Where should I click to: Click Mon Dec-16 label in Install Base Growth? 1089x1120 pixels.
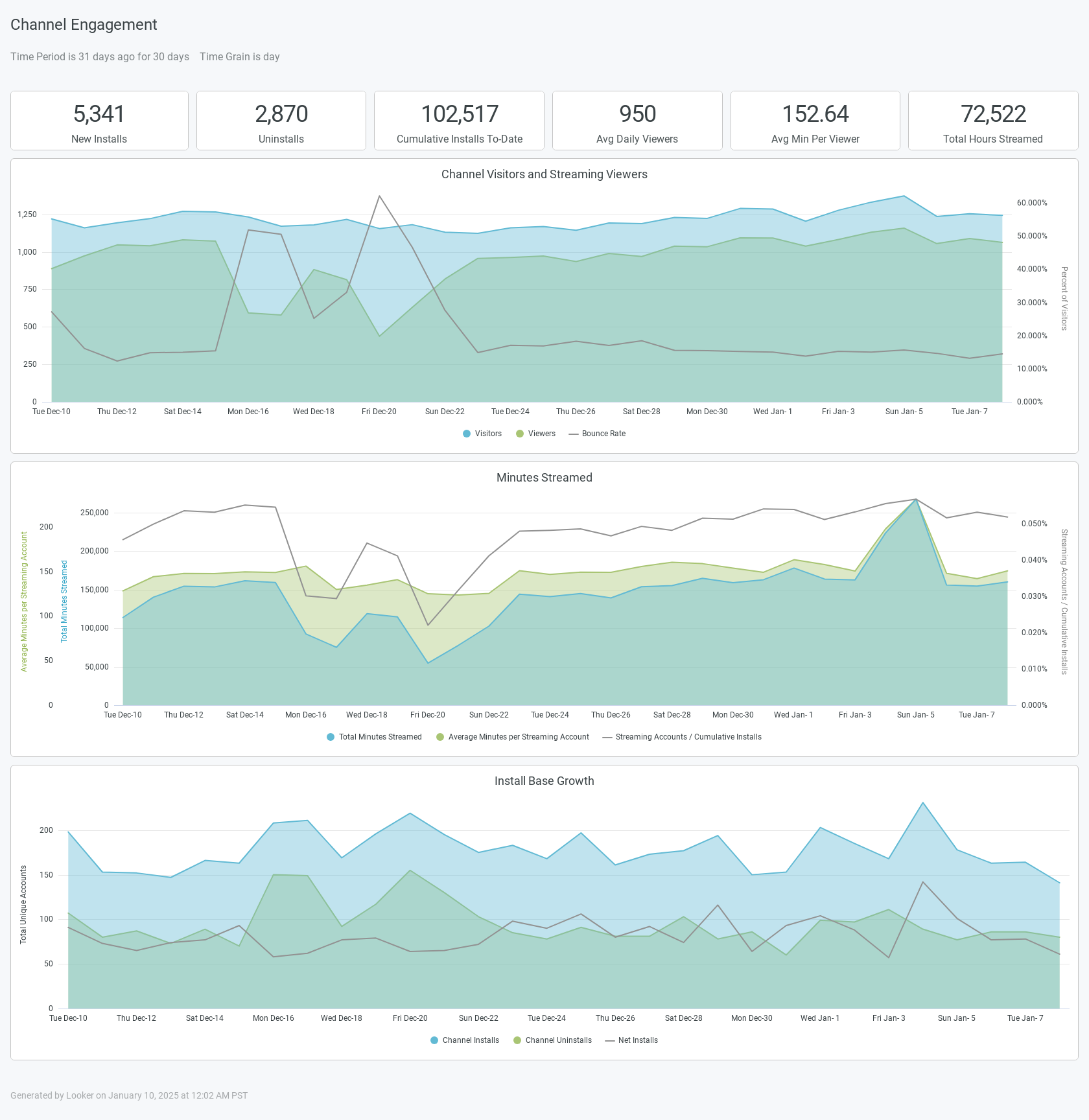pyautogui.click(x=274, y=1018)
